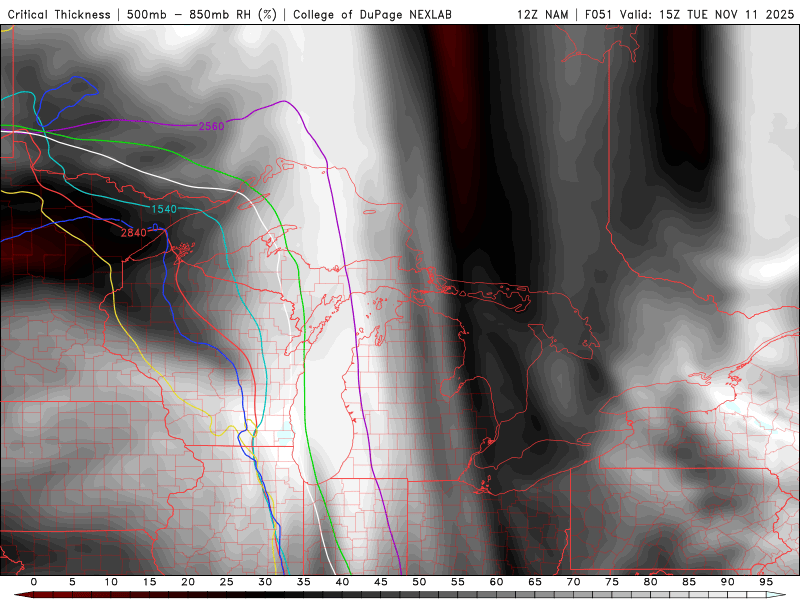Screen dimensions: 800x600
Task: Click the 25 value on color scale
Action: 227,582
